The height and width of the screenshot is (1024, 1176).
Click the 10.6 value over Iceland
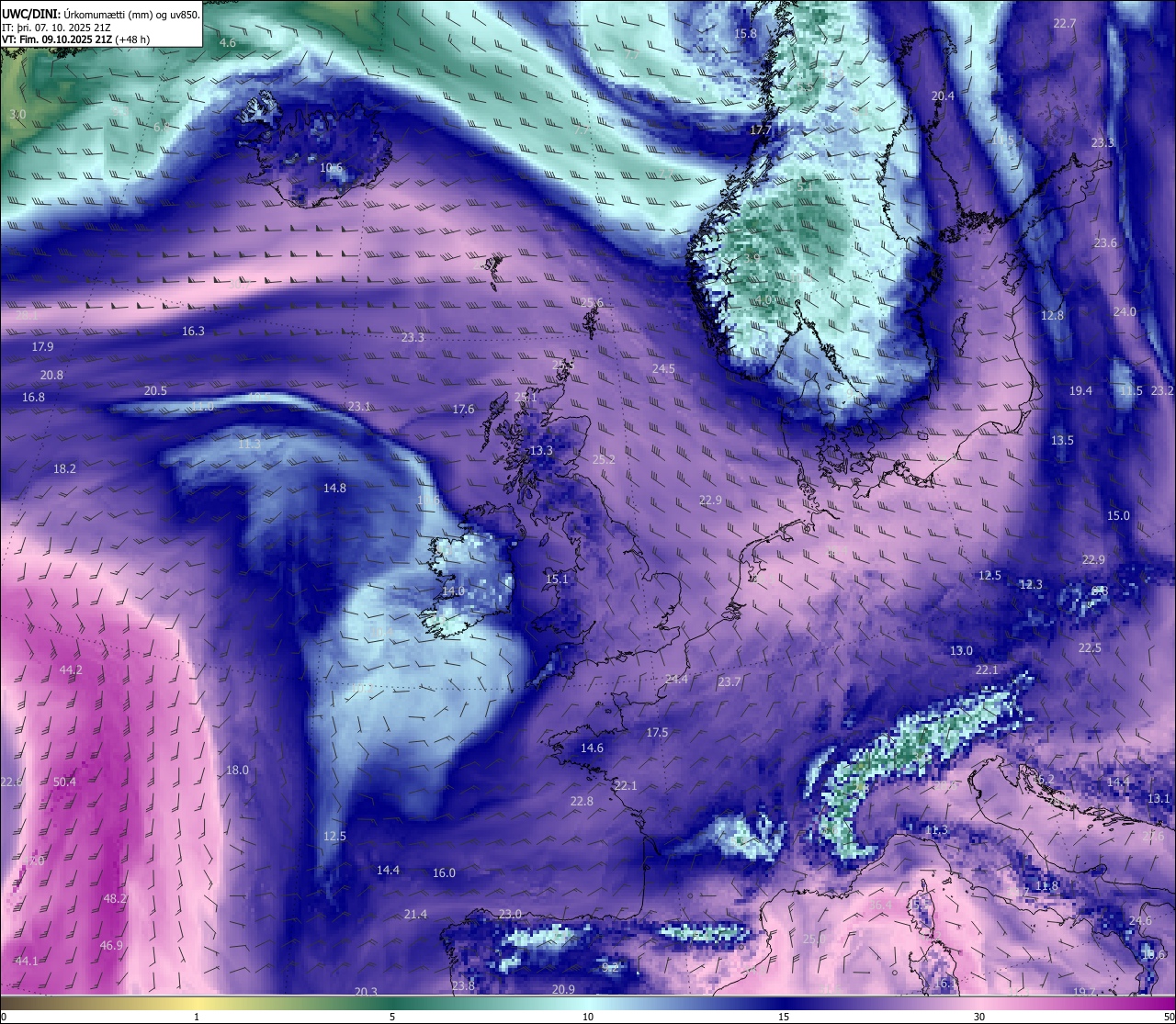coord(331,168)
